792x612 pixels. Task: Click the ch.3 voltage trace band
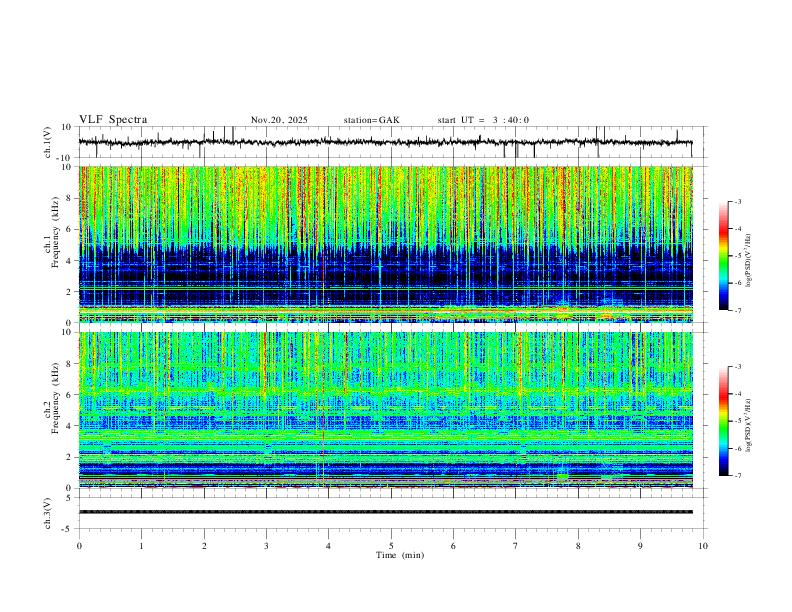point(385,512)
